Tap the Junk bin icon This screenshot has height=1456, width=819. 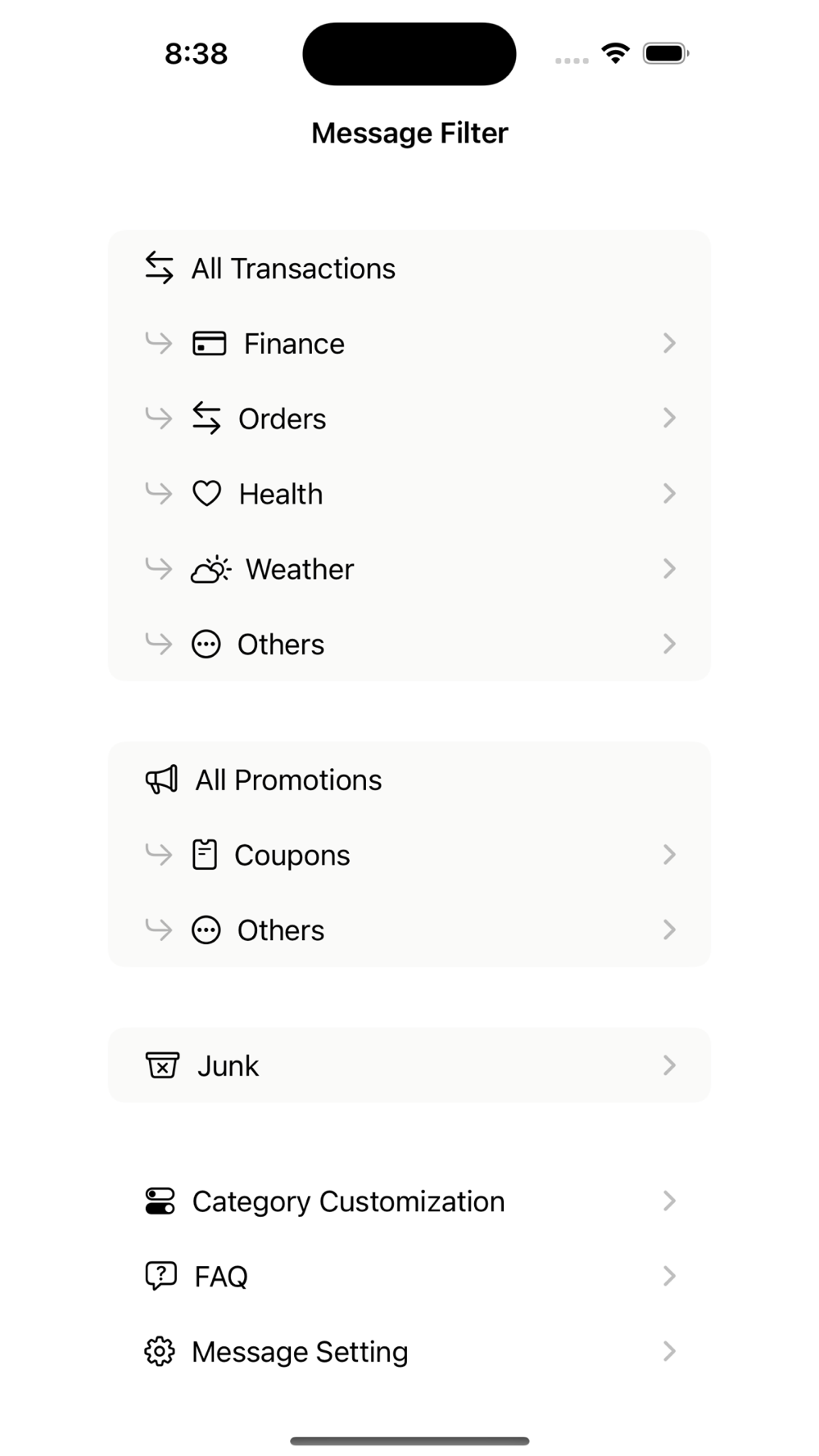[x=162, y=1065]
